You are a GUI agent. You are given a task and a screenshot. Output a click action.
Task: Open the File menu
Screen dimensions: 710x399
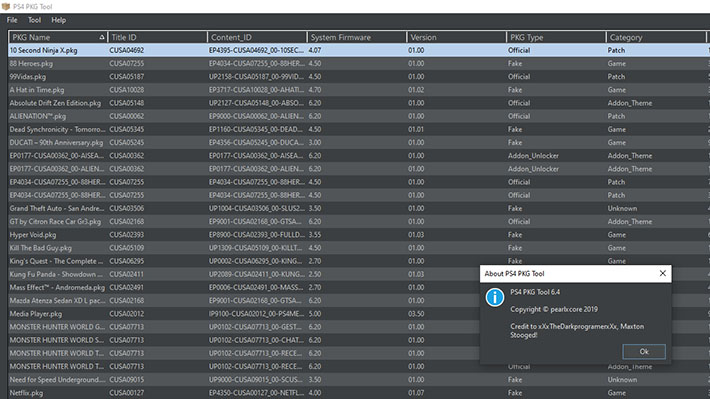(12, 20)
